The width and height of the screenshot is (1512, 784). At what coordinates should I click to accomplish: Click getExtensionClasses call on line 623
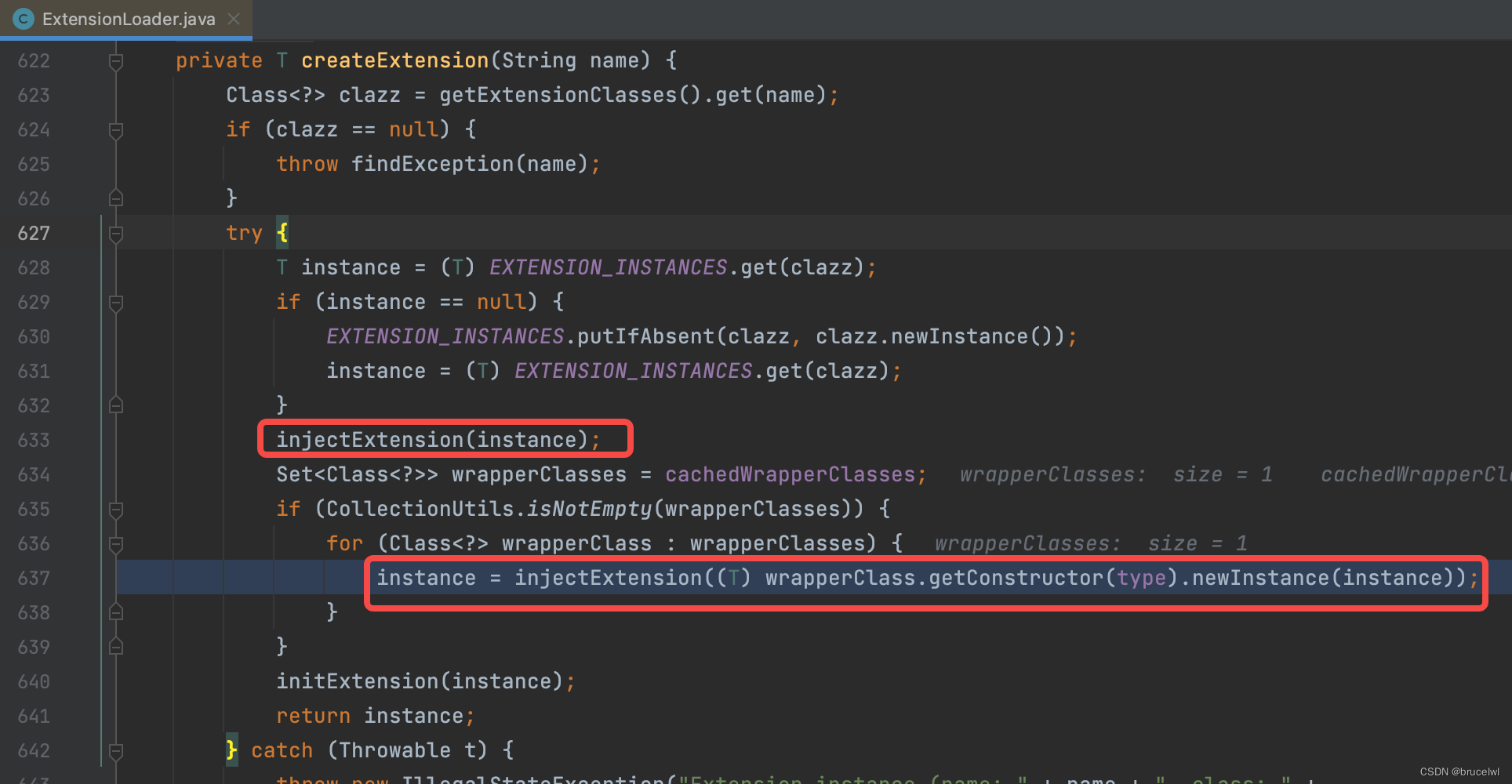(x=569, y=95)
